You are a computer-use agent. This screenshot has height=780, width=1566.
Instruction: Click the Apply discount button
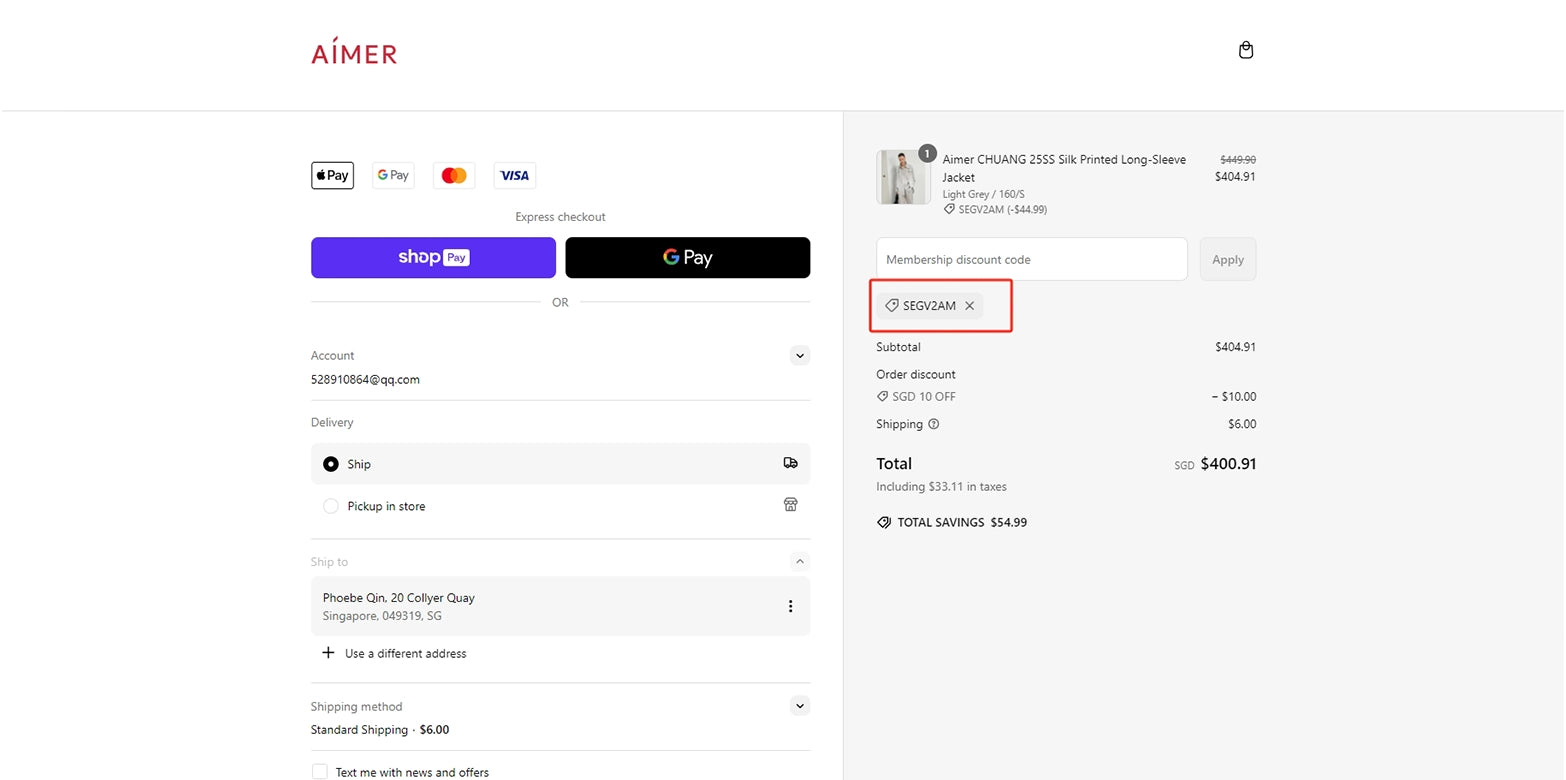click(1228, 259)
